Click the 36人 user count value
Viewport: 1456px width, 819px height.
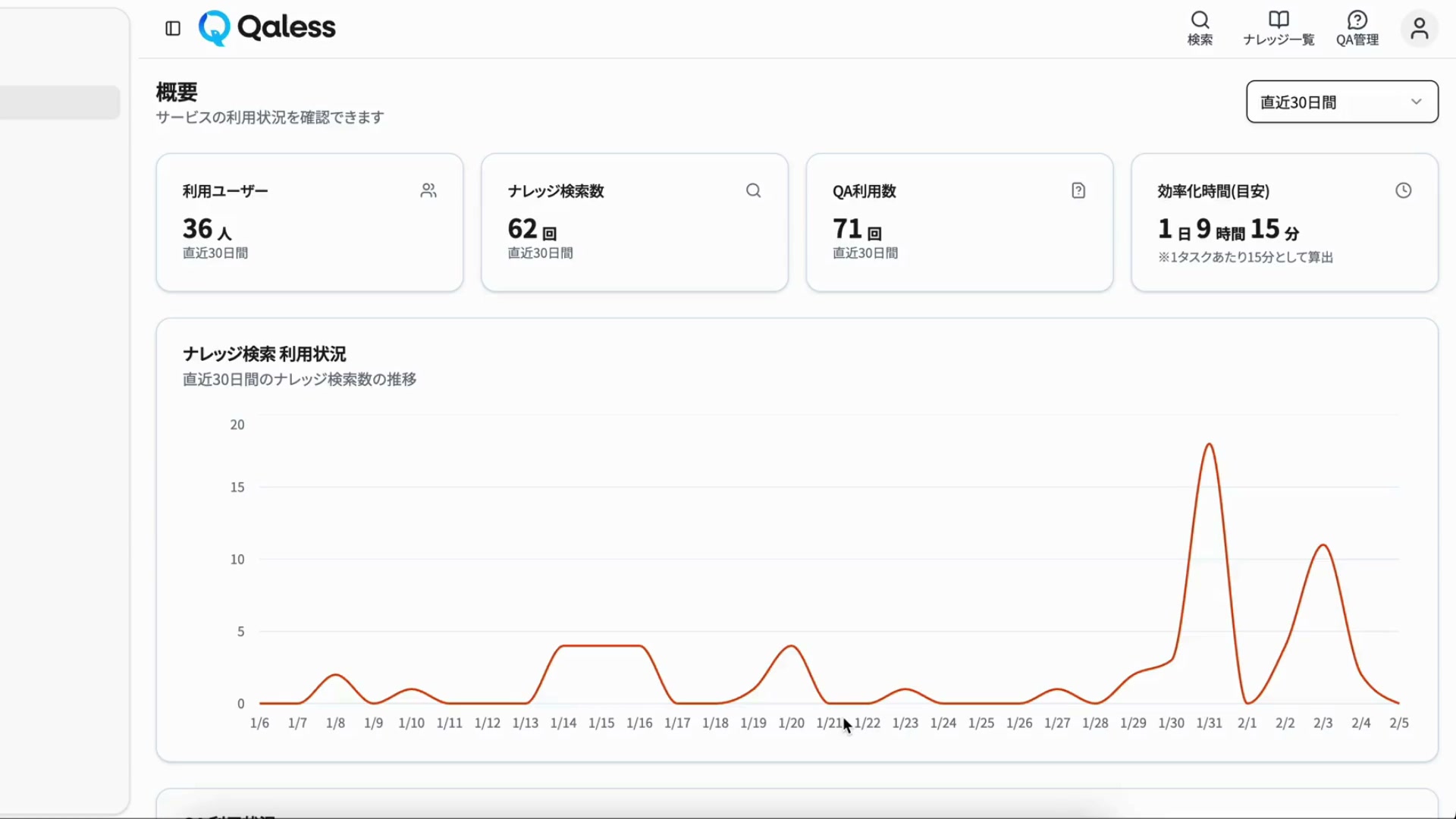(206, 229)
